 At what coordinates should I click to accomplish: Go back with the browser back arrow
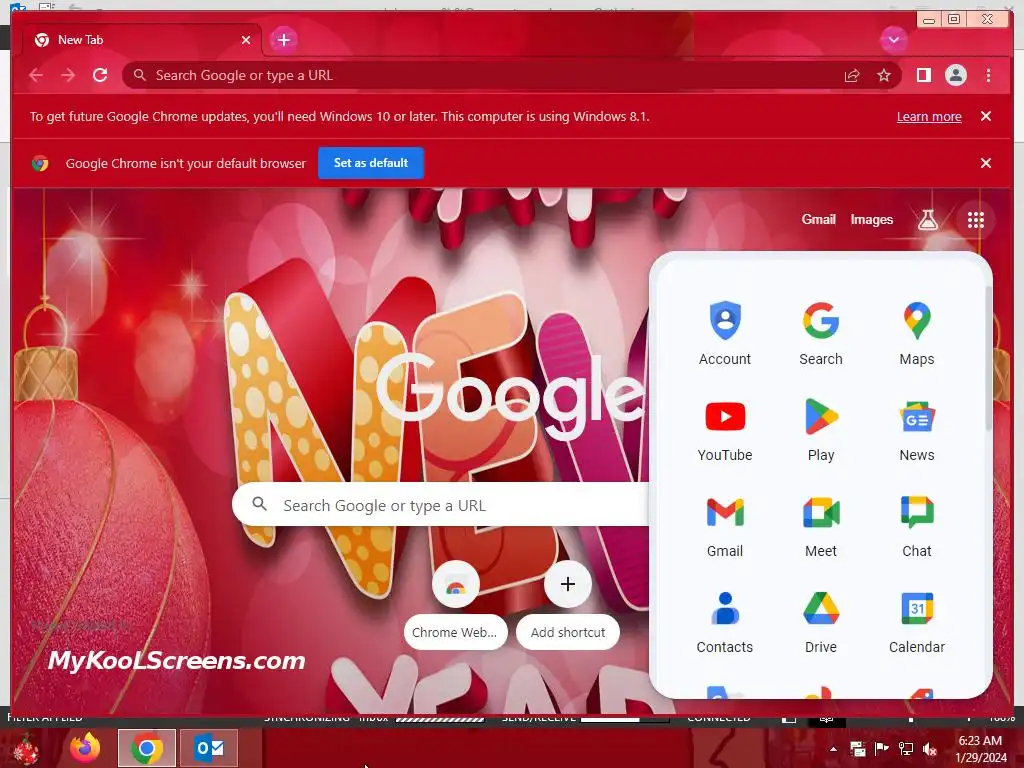[36, 76]
